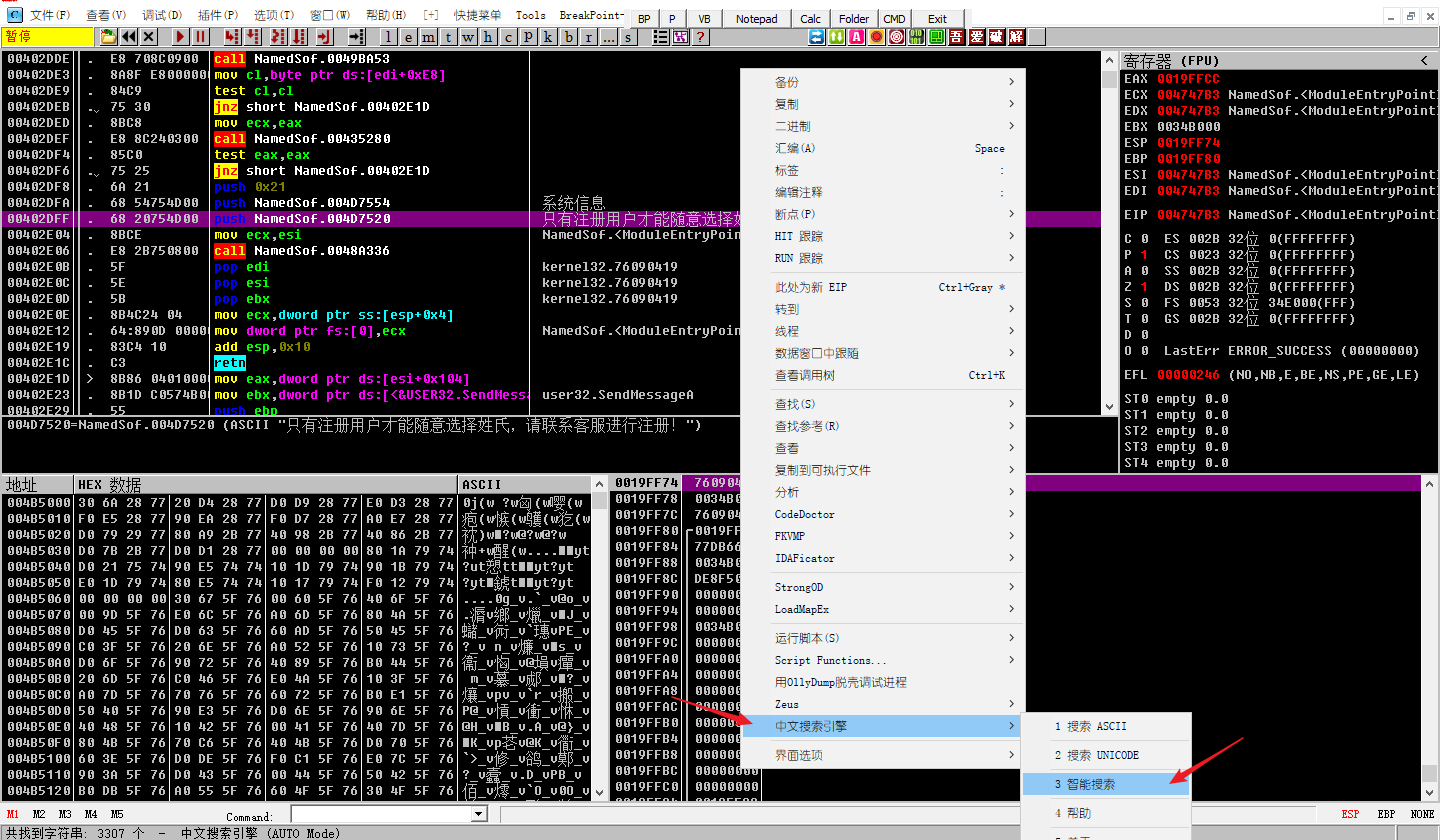Click the Exit shortcut button
The height and width of the screenshot is (840, 1440).
pos(937,19)
